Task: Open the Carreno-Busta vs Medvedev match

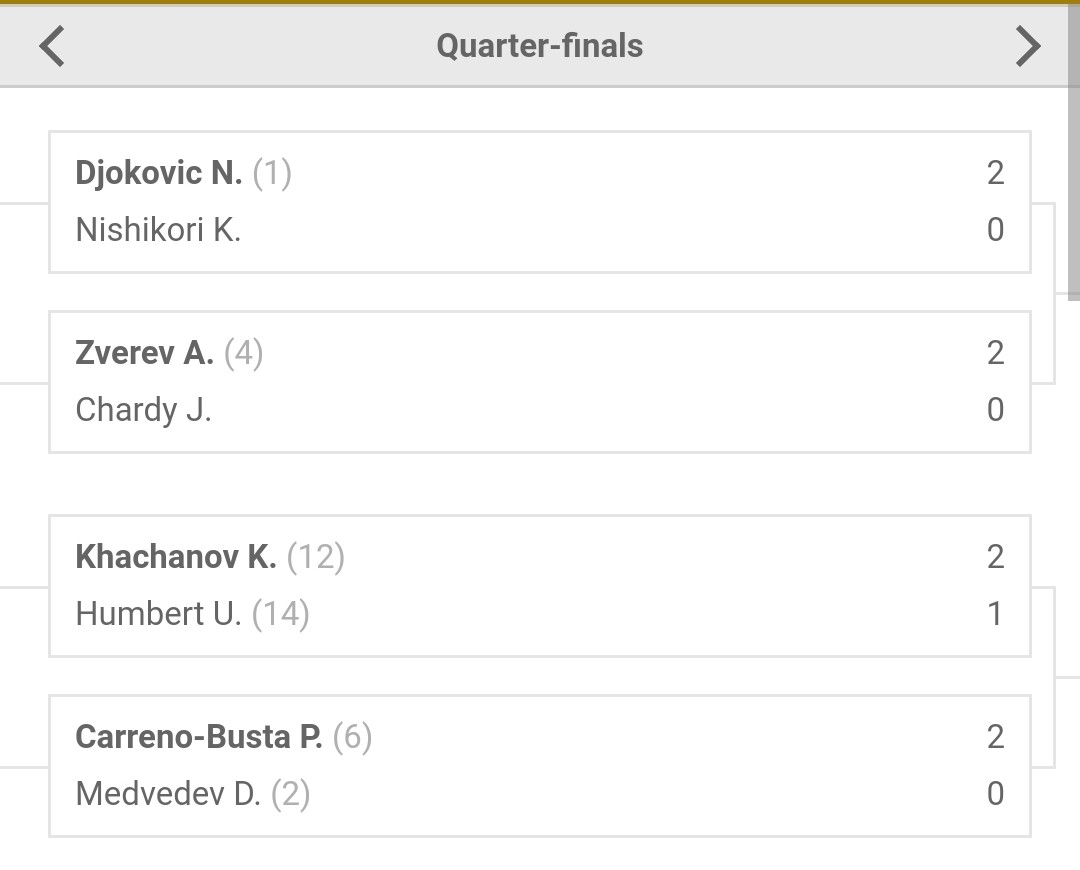Action: click(x=539, y=766)
